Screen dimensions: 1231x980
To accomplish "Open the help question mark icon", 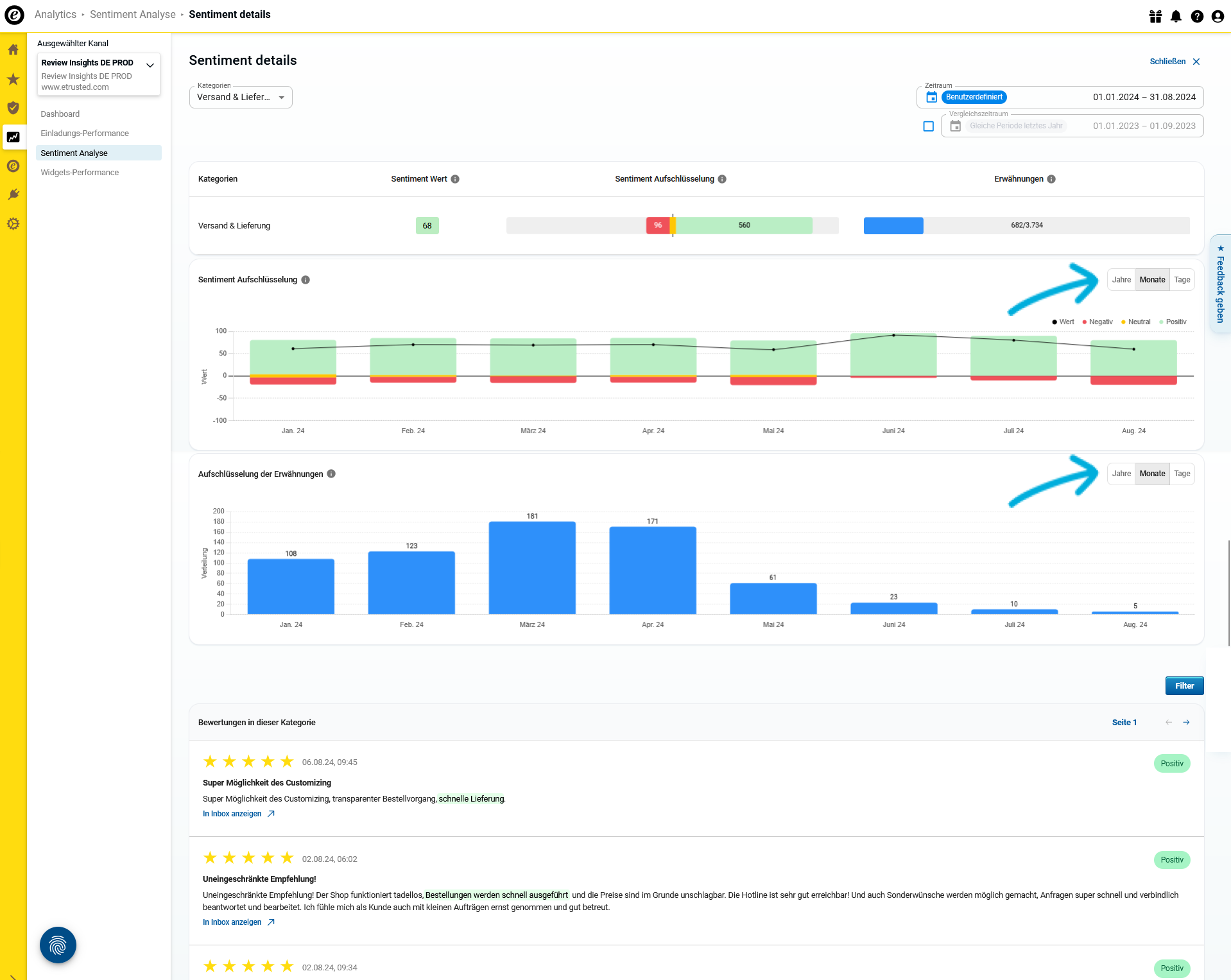I will (x=1197, y=16).
